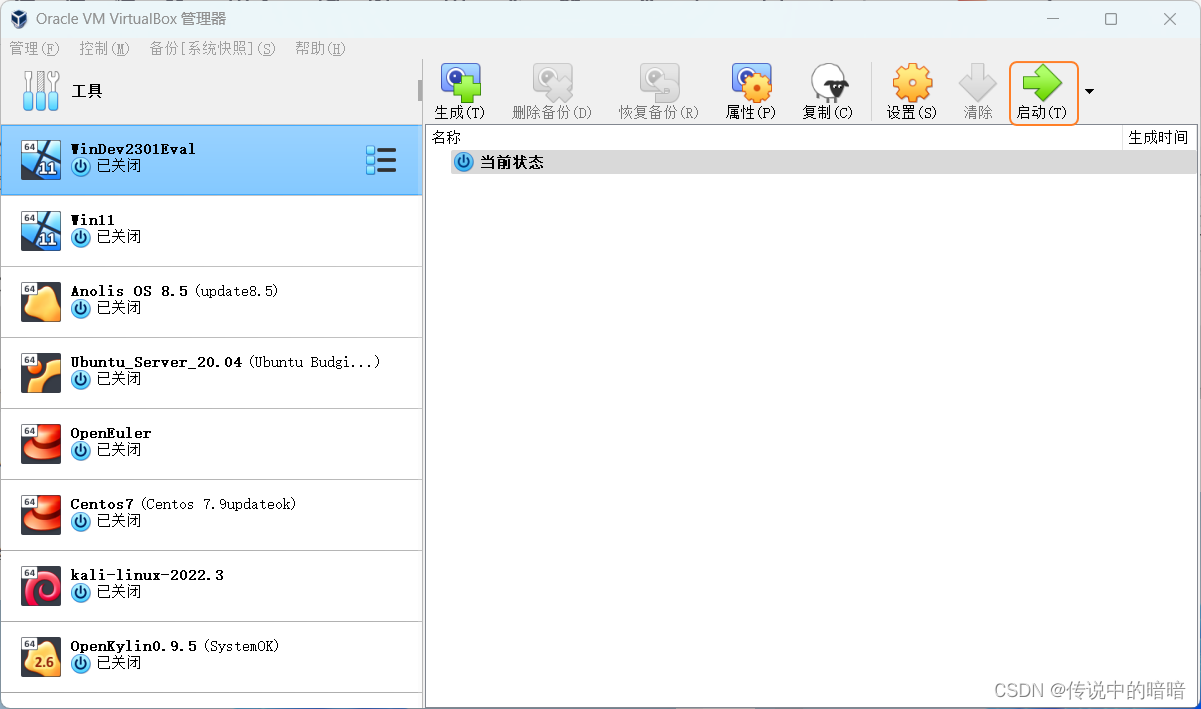Expand the 启动 start mode dropdown arrow
This screenshot has width=1201, height=709.
click(x=1089, y=92)
